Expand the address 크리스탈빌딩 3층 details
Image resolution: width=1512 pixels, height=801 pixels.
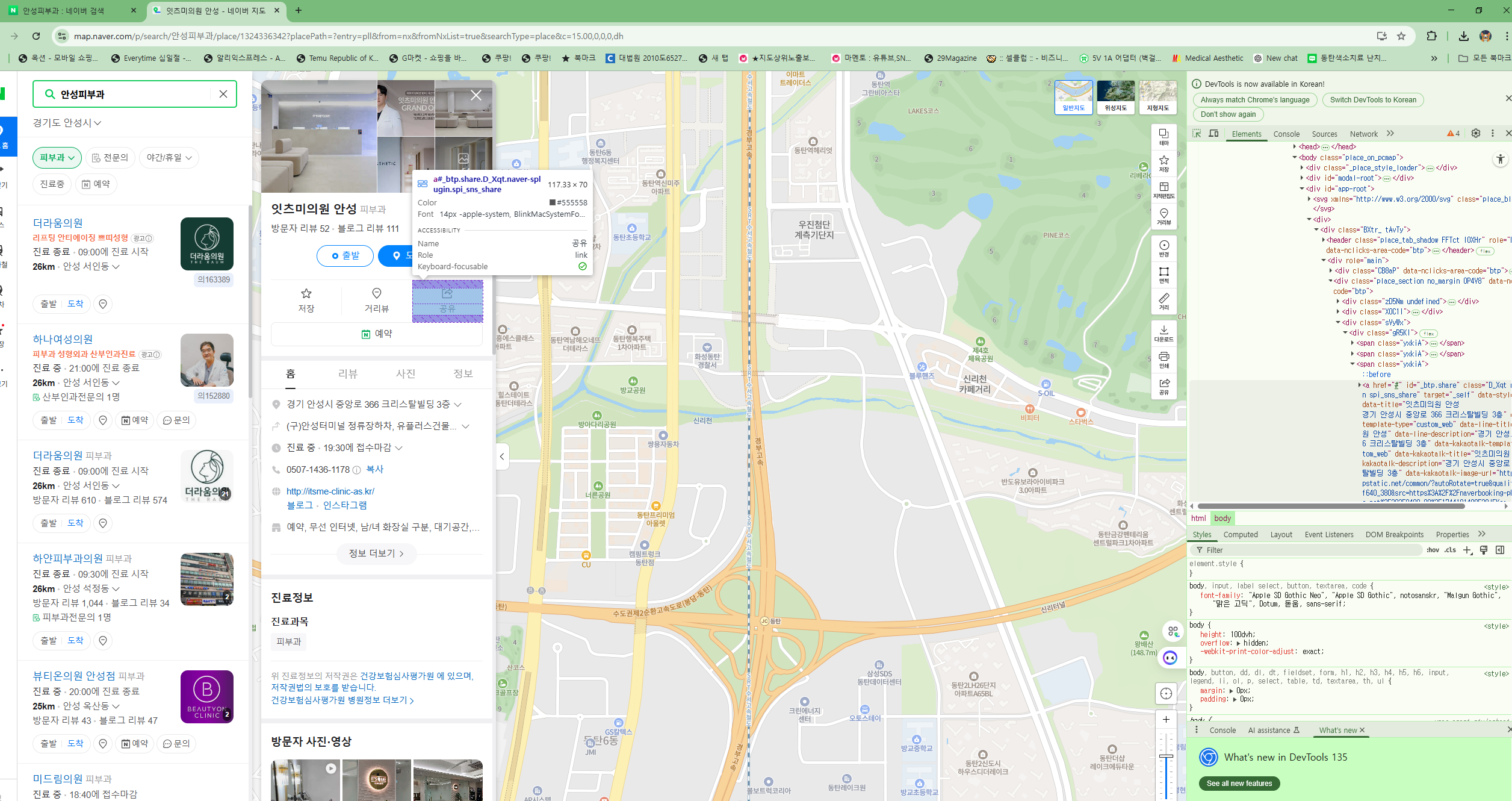point(457,404)
